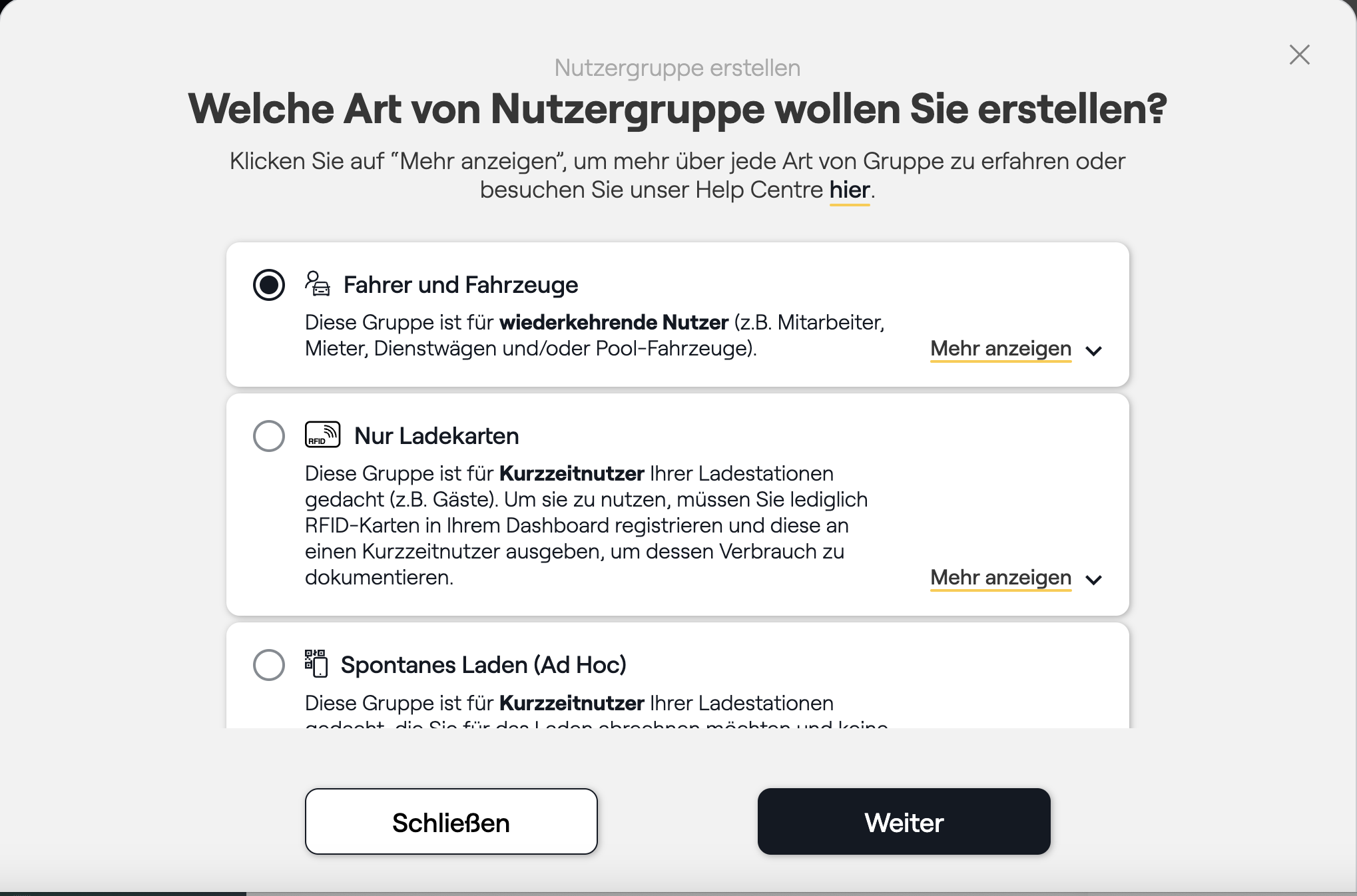
Task: Click the Schließen button
Action: click(451, 821)
